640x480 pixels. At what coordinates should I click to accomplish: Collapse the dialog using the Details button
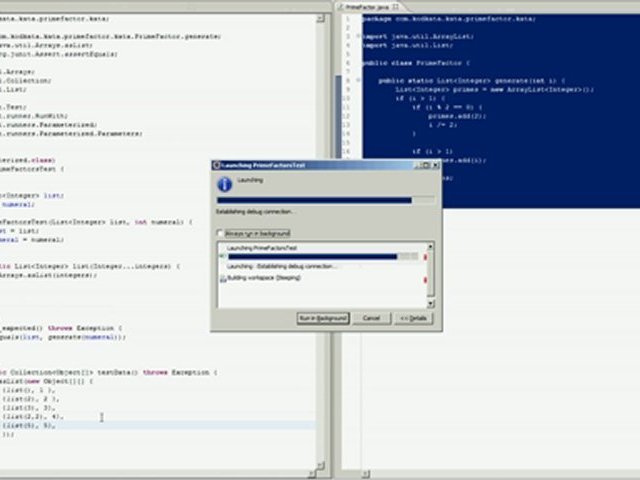pyautogui.click(x=413, y=318)
